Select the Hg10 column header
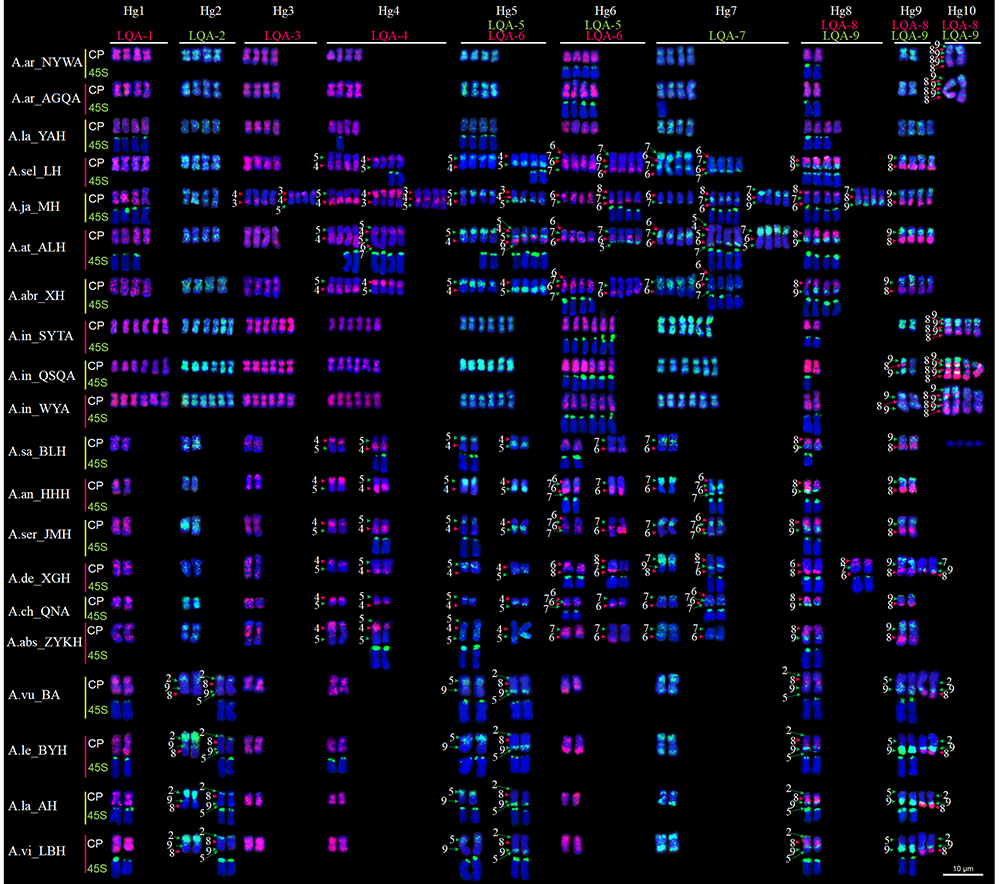This screenshot has height=884, width=1000. tap(961, 11)
